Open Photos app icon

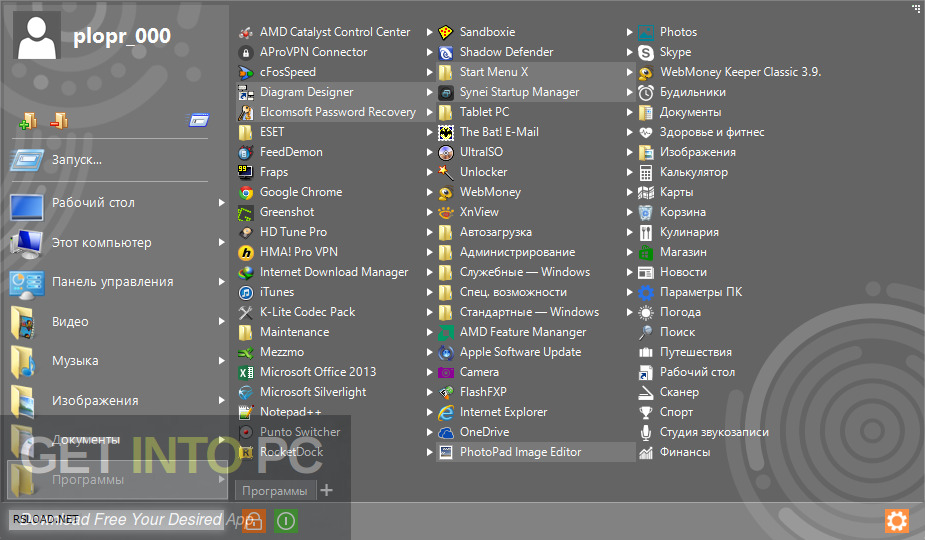point(646,32)
